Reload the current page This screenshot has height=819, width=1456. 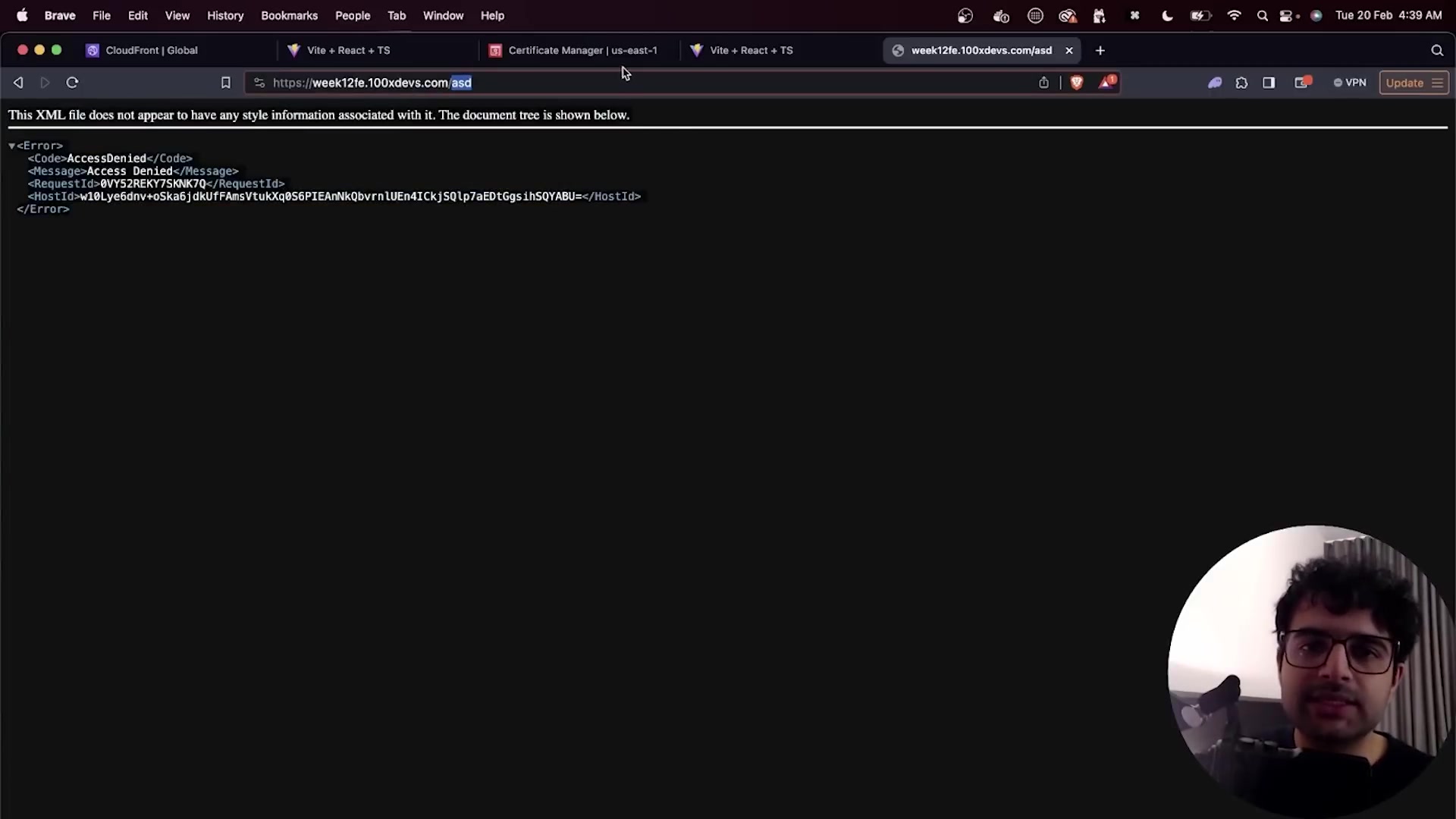(x=72, y=83)
